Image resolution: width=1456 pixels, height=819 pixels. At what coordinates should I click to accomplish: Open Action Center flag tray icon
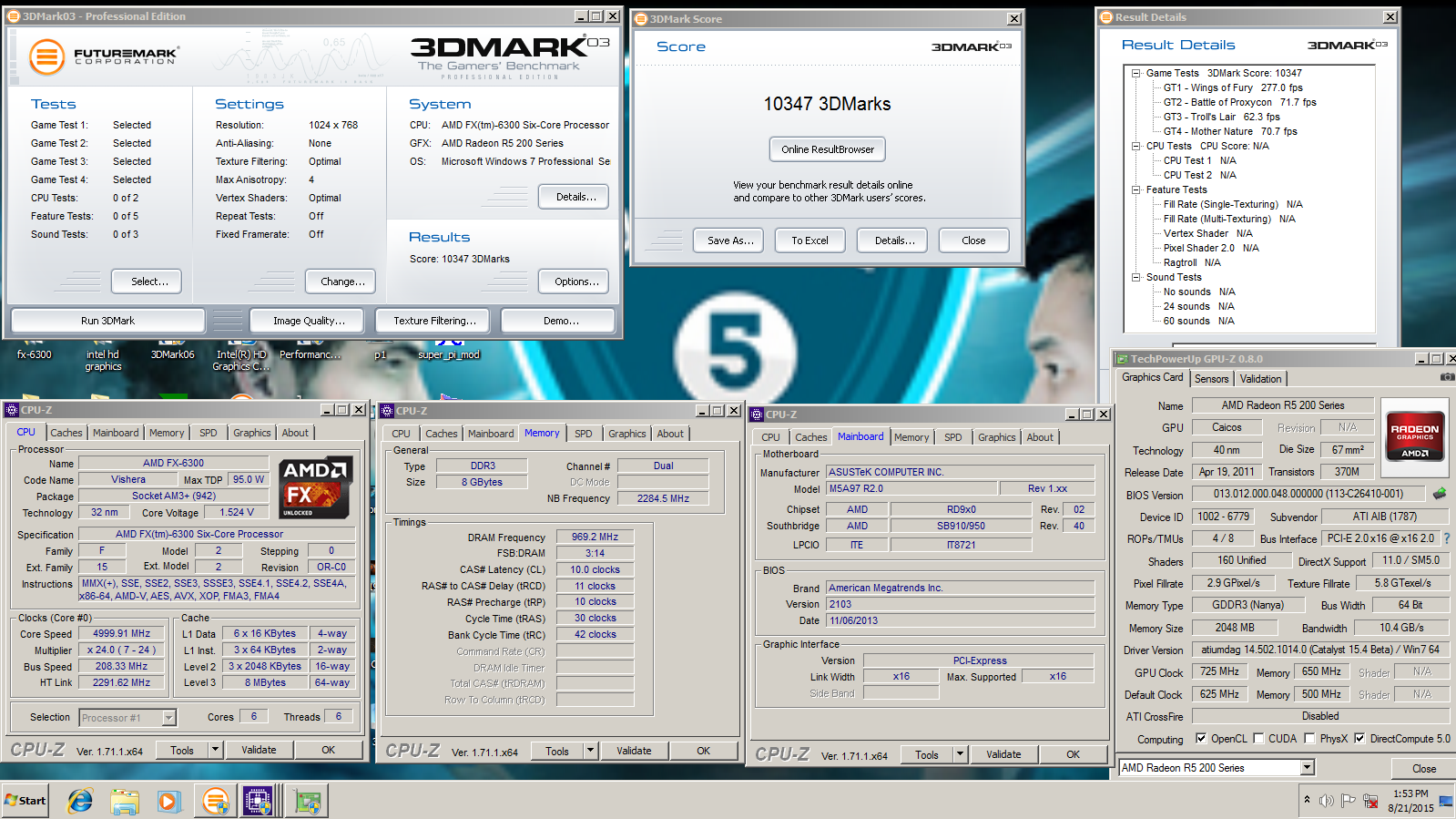(x=1349, y=801)
